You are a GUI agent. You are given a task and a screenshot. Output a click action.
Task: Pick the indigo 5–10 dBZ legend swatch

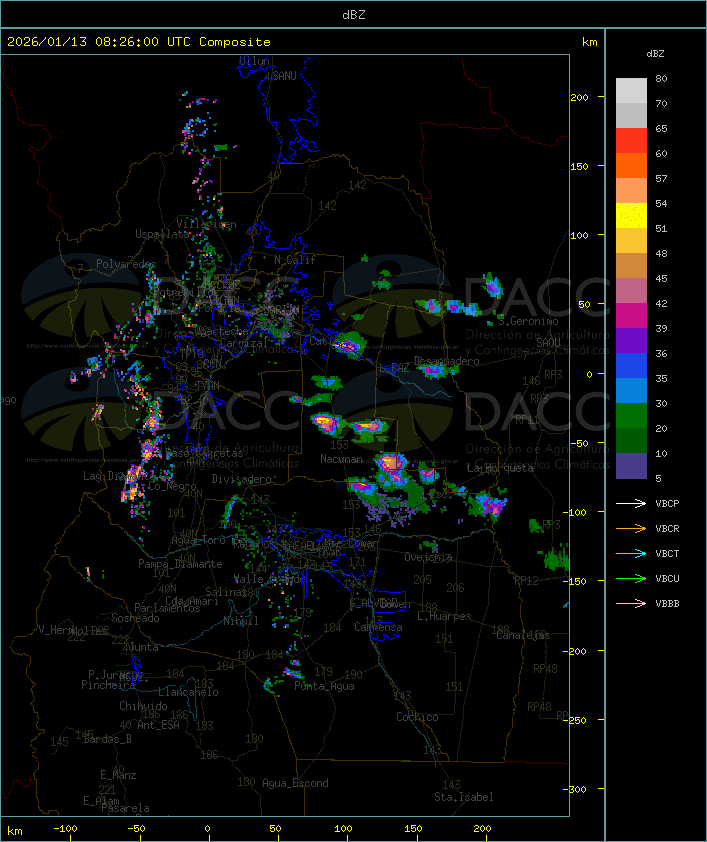tap(631, 466)
